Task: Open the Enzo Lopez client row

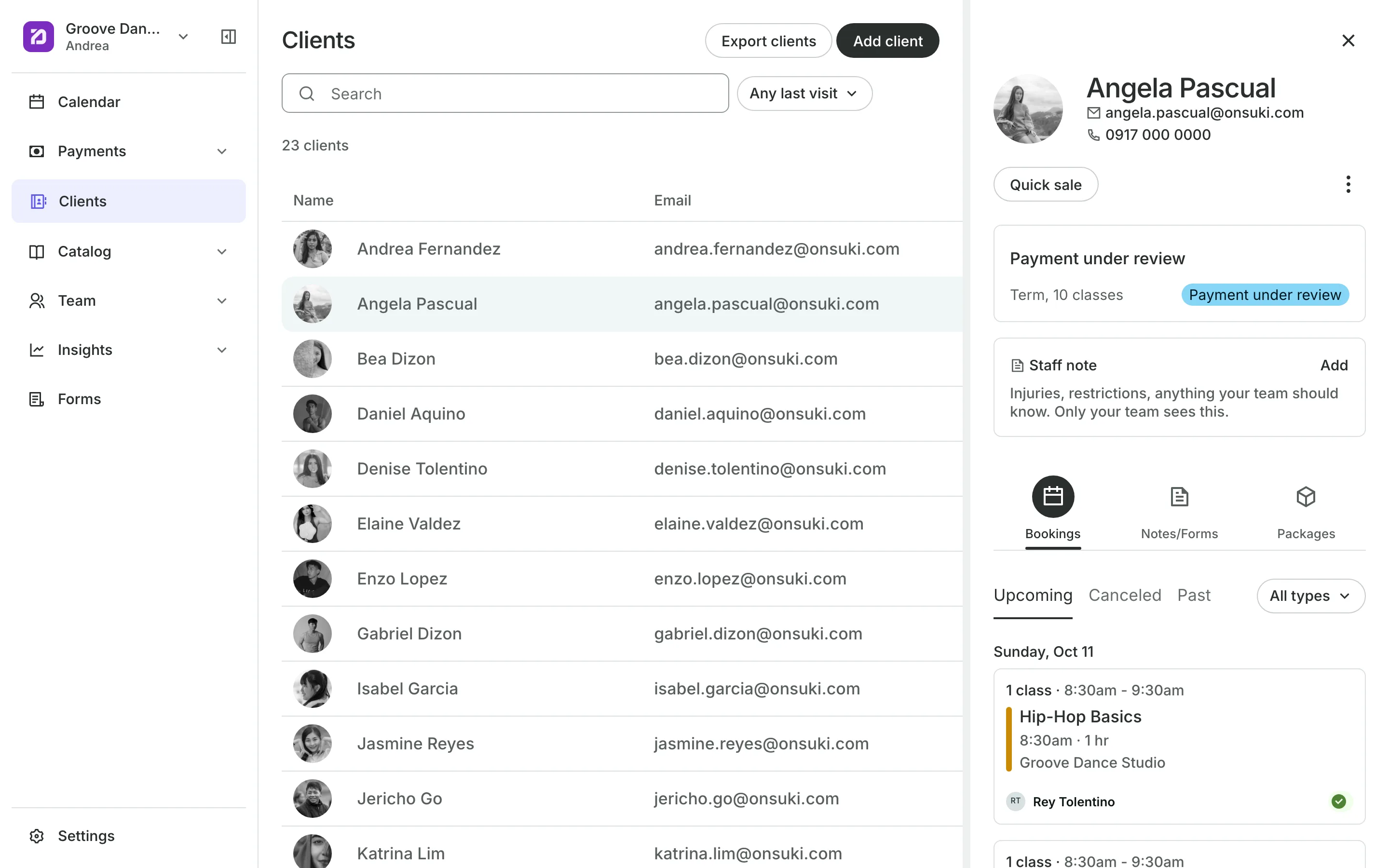Action: 622,579
